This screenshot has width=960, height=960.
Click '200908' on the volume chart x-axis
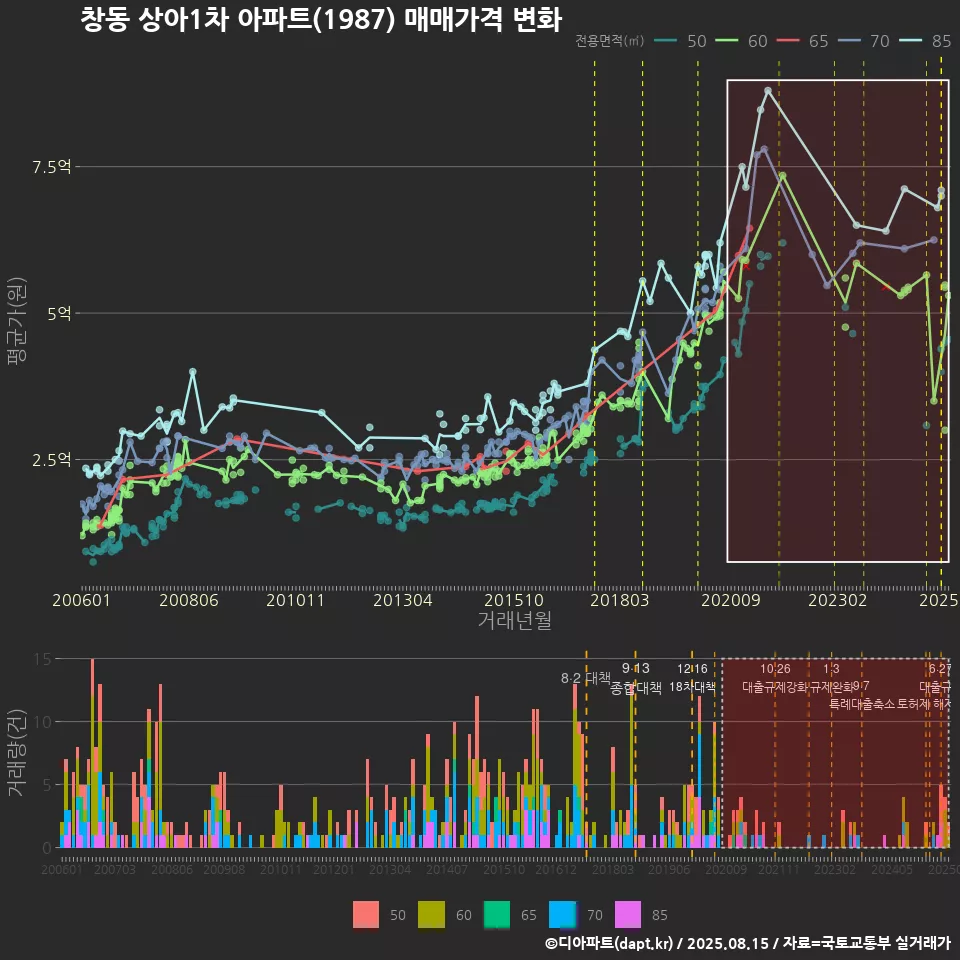point(224,869)
